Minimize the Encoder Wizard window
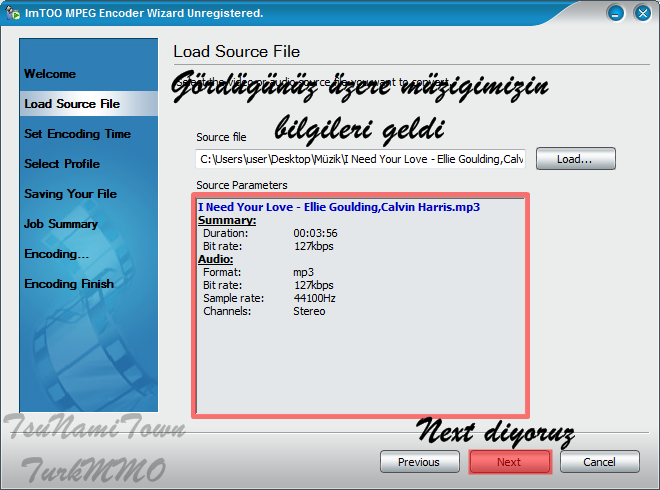The image size is (660, 490). pos(615,13)
